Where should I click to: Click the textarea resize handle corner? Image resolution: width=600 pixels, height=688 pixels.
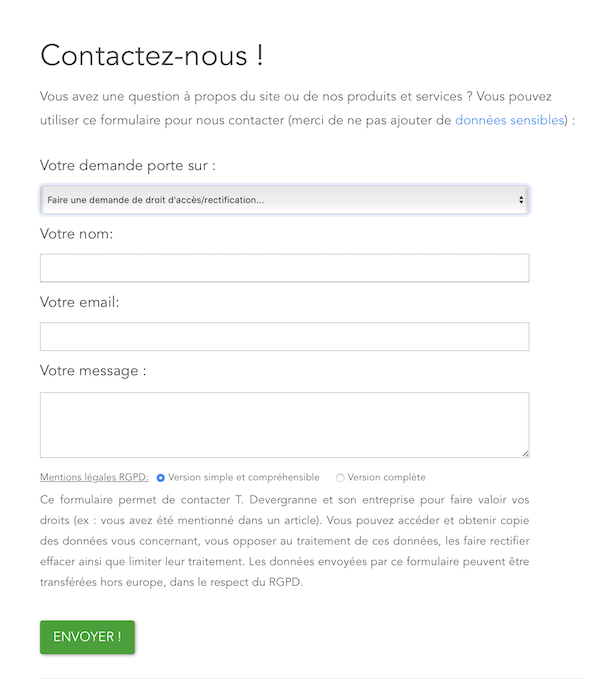[x=525, y=454]
